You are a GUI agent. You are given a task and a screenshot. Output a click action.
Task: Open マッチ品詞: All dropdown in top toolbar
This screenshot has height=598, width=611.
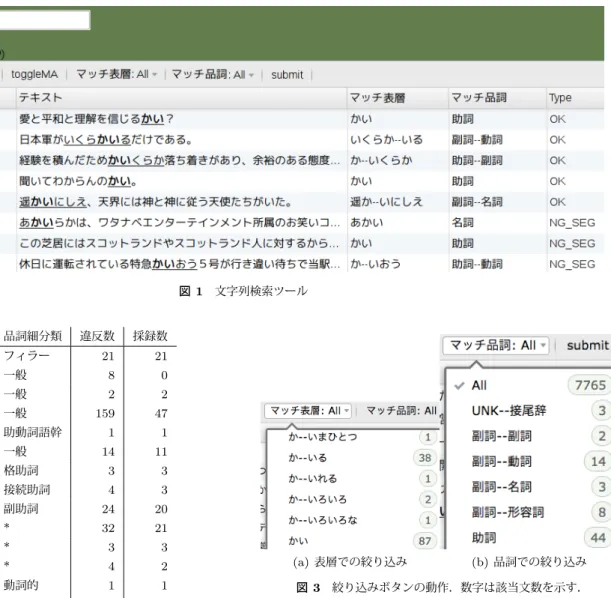[213, 74]
